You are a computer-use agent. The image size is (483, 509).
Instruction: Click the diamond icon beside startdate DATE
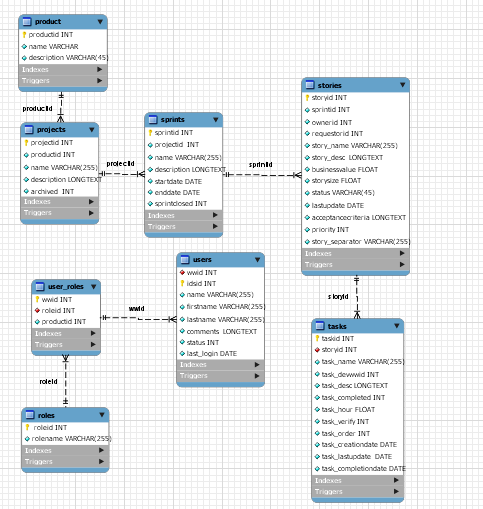(150, 181)
